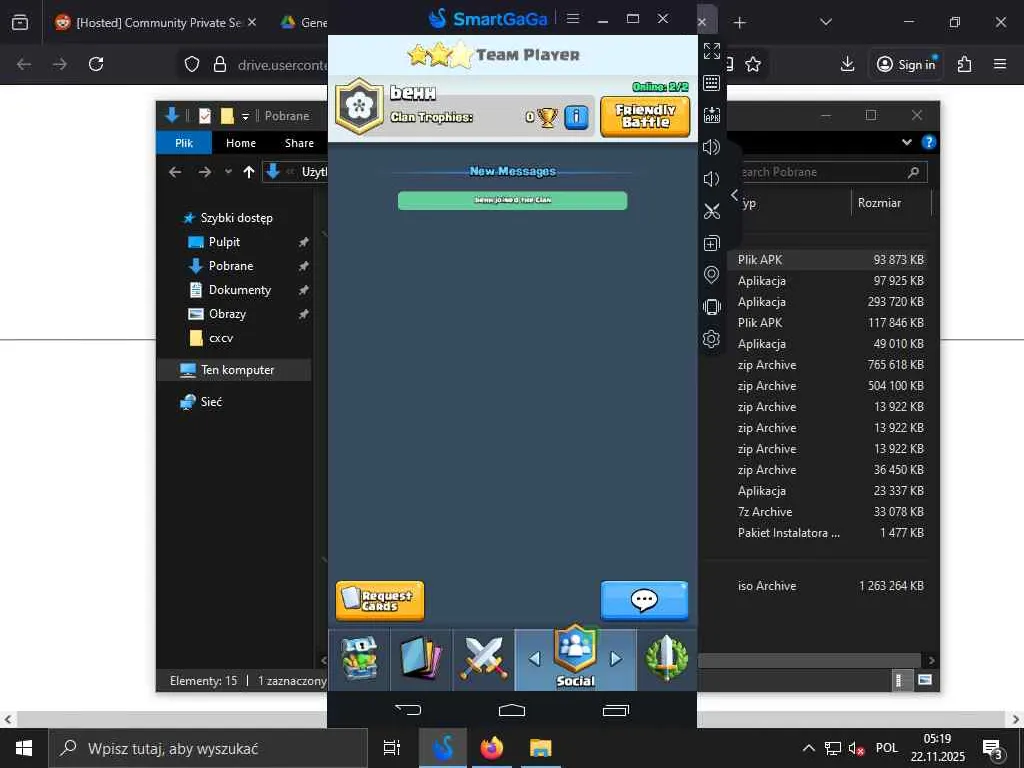The width and height of the screenshot is (1024, 768).
Task: Click SmartGaGa fullscreen toggle icon
Action: pos(712,51)
